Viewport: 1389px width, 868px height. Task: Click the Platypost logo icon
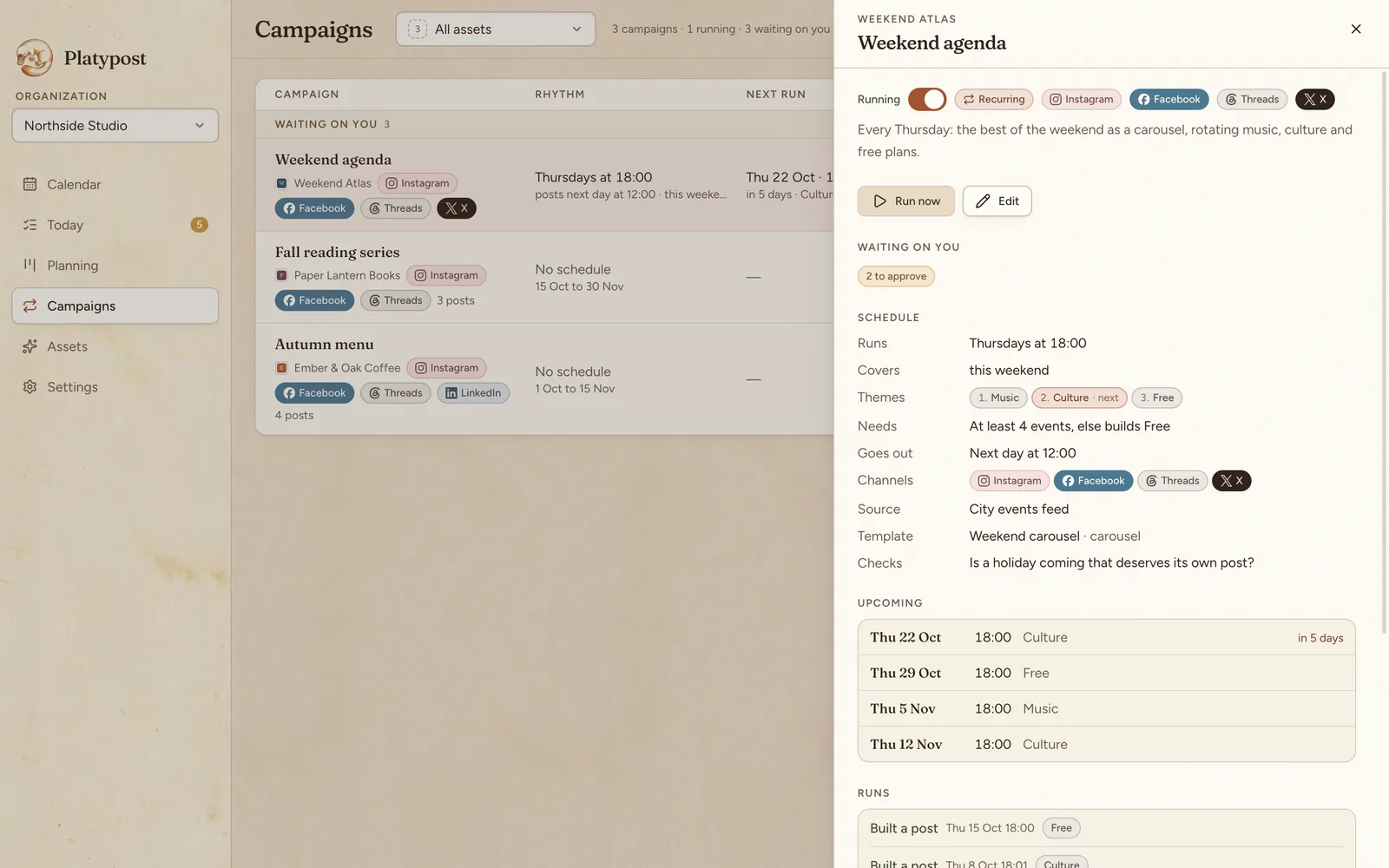[34, 58]
